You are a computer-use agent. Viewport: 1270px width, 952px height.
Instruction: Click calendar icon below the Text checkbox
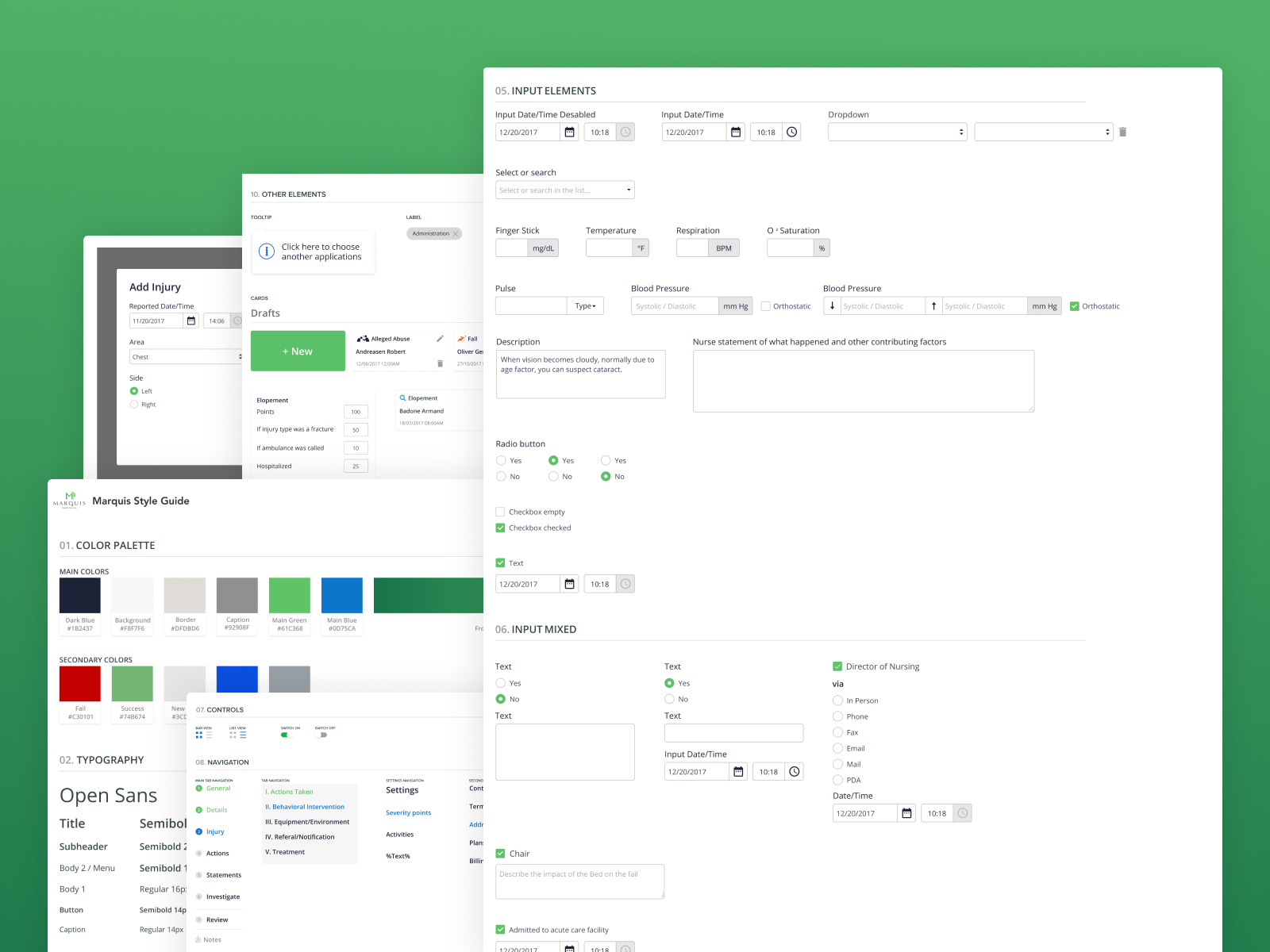pos(569,584)
